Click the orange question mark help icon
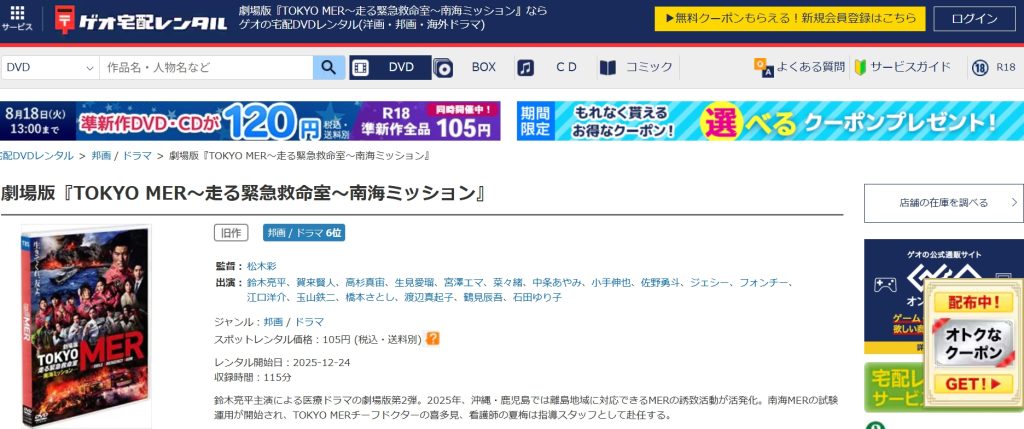1024x429 pixels. (x=432, y=339)
